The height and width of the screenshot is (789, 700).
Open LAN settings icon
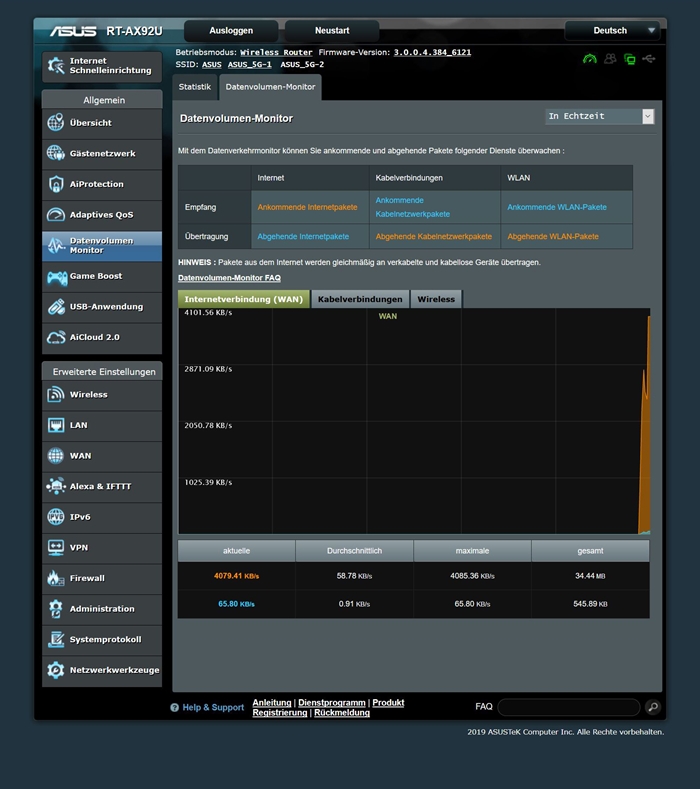click(55, 425)
